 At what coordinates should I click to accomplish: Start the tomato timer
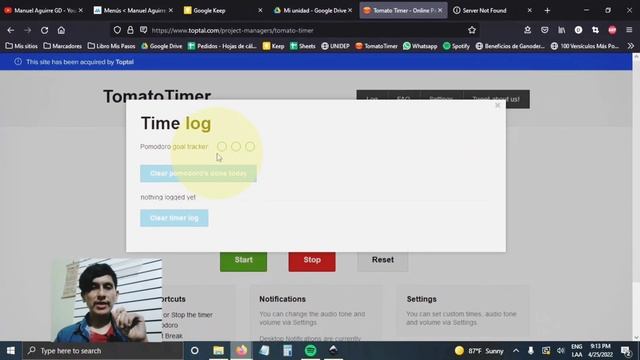click(244, 261)
